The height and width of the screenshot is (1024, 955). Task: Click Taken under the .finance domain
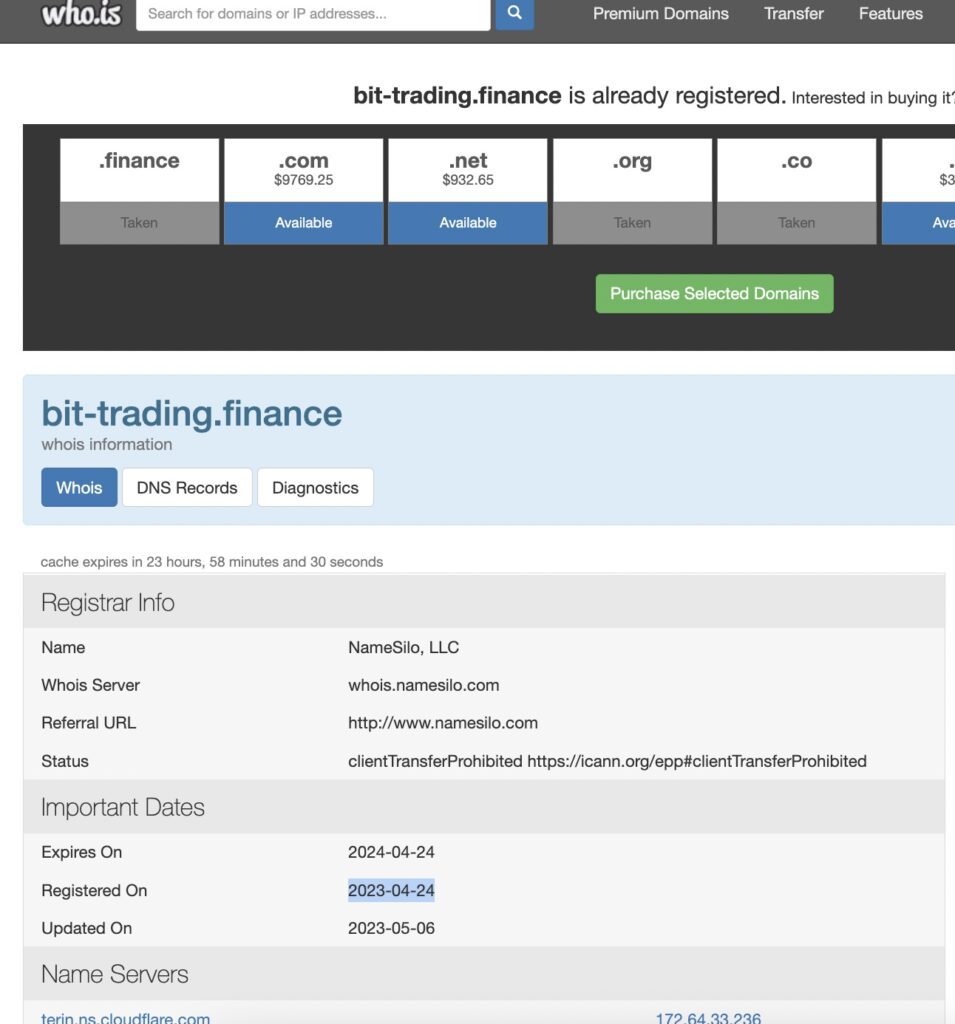(x=139, y=223)
